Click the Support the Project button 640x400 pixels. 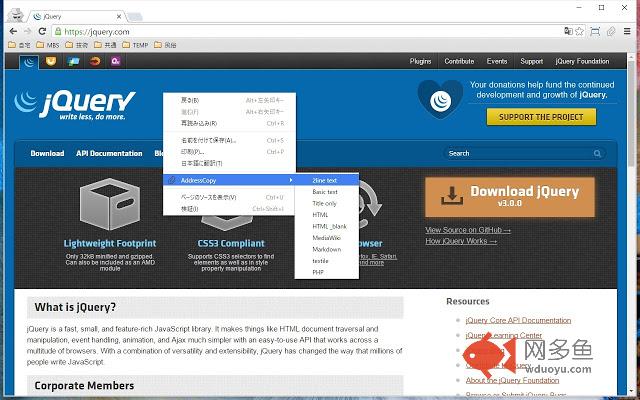pos(541,117)
